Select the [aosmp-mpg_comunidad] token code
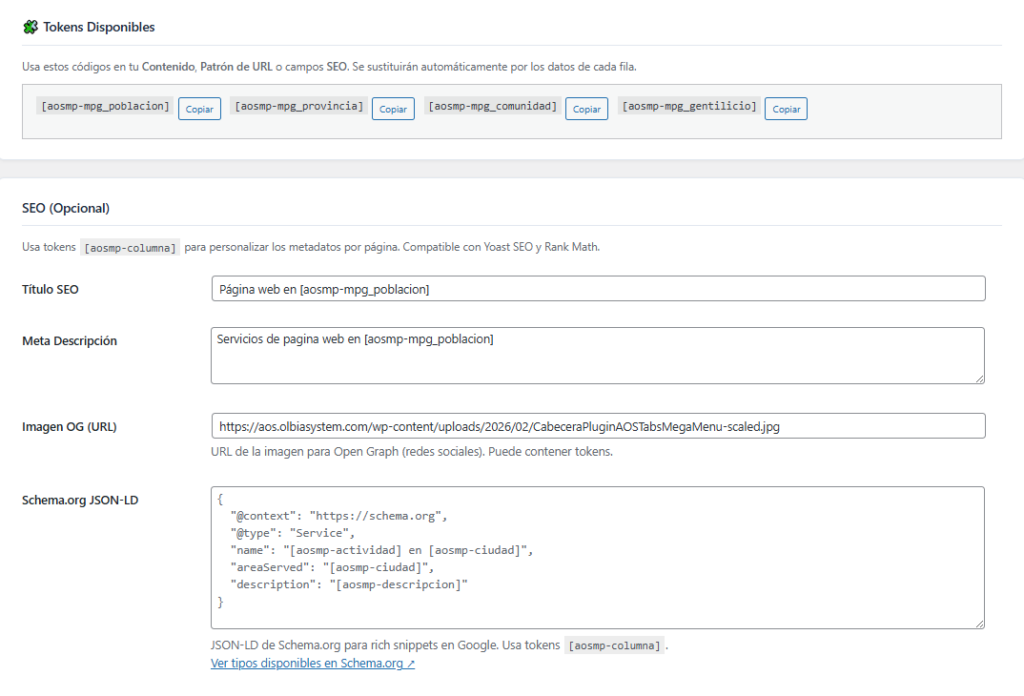The width and height of the screenshot is (1024, 696). coord(493,106)
